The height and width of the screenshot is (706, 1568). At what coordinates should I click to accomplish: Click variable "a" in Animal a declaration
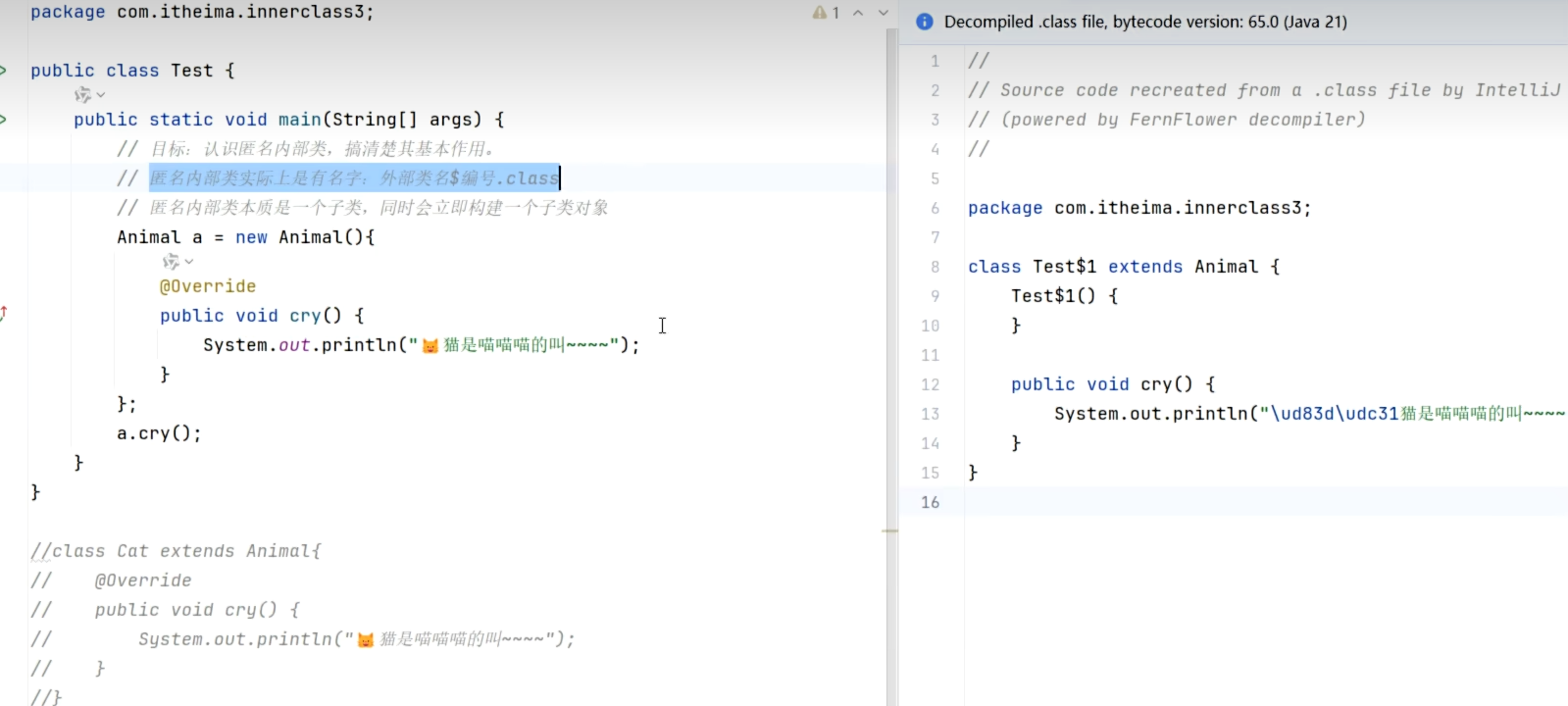197,237
